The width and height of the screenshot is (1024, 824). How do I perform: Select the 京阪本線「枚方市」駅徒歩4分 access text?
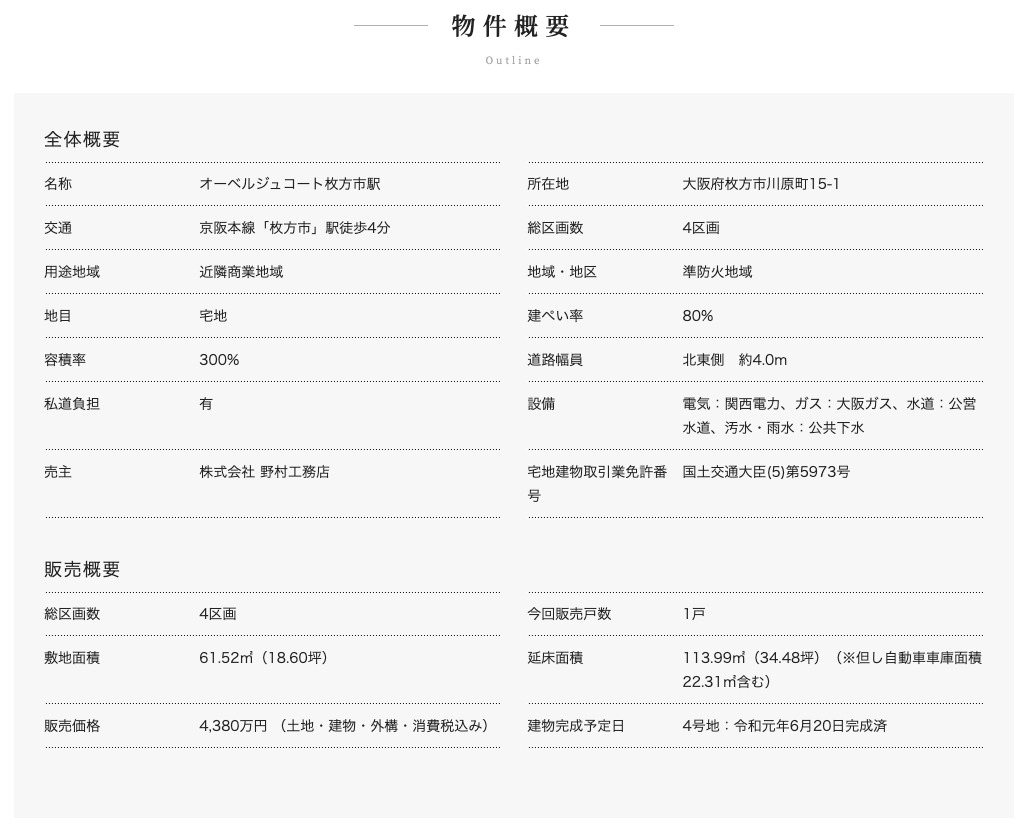coord(294,228)
